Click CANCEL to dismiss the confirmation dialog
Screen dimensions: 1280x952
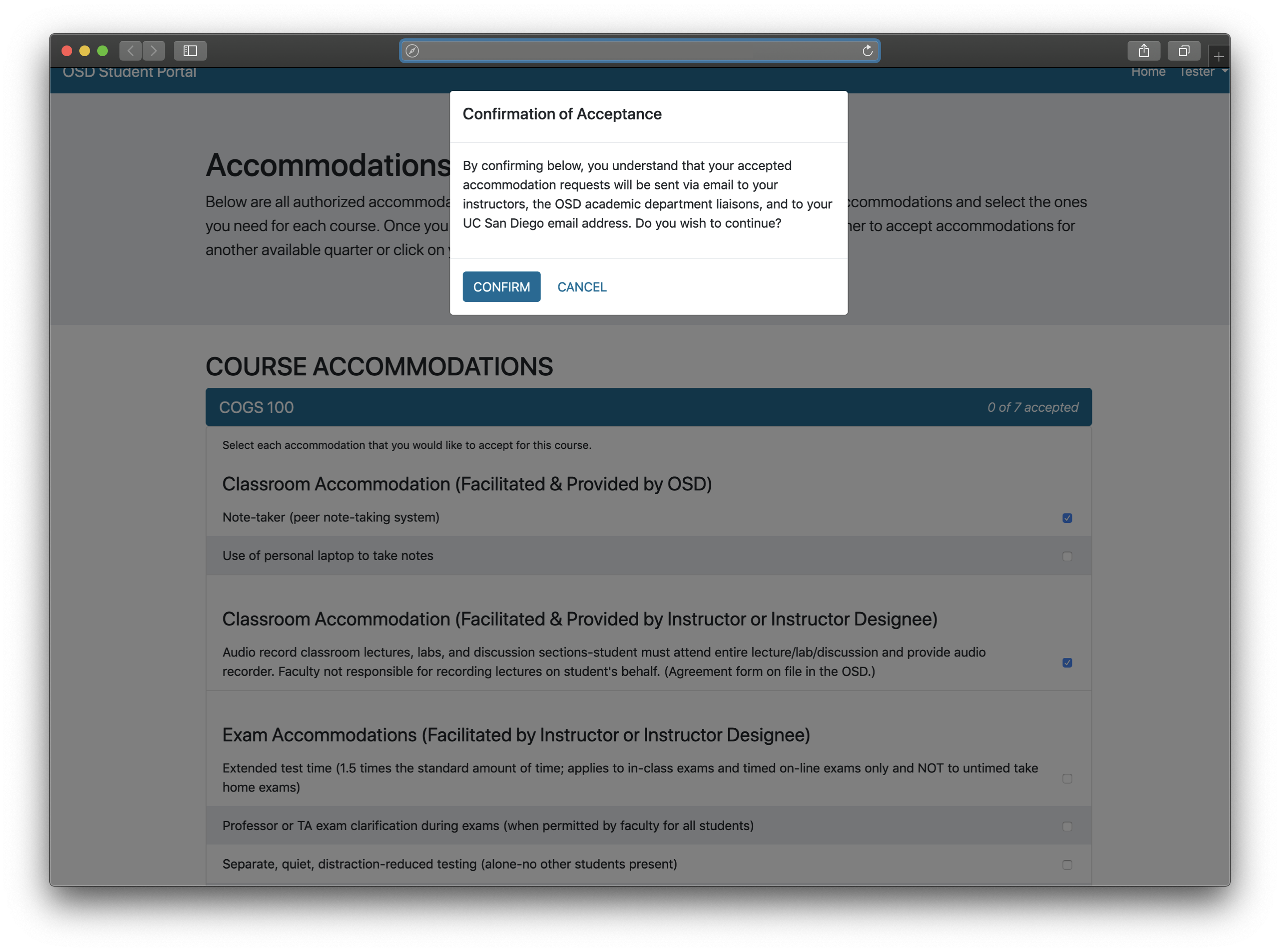(581, 287)
